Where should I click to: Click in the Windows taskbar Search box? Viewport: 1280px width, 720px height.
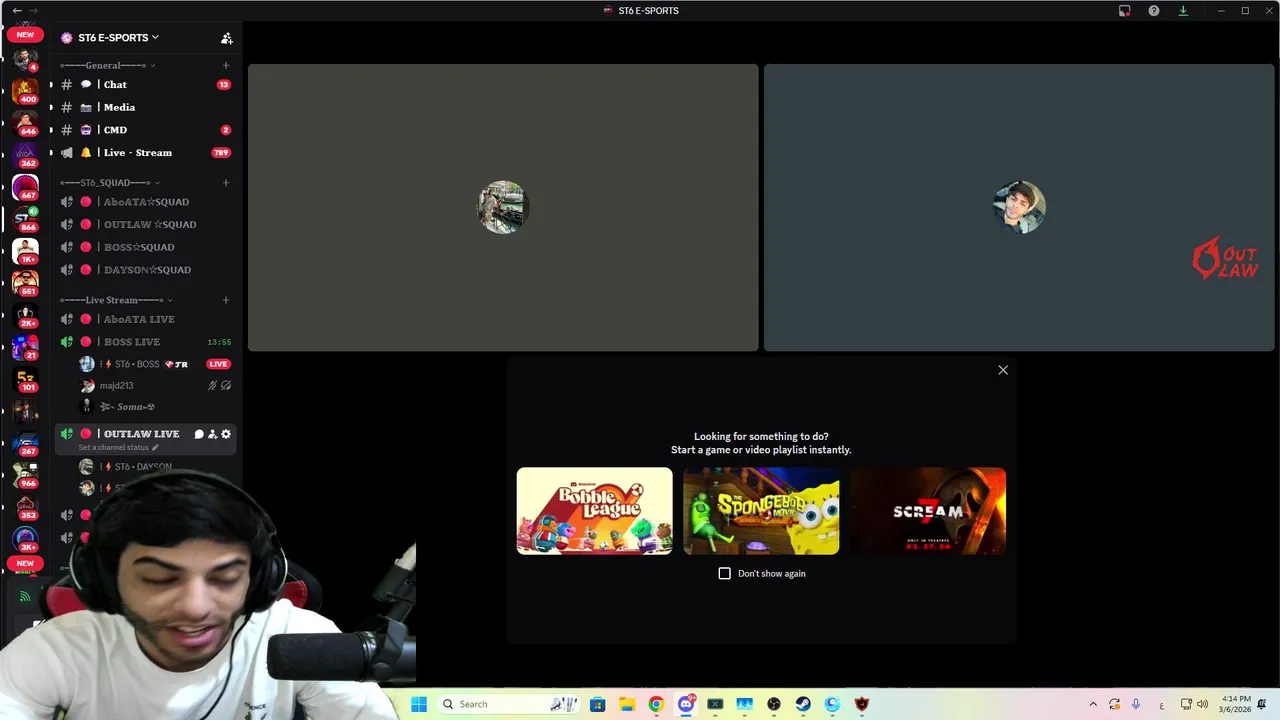[508, 704]
